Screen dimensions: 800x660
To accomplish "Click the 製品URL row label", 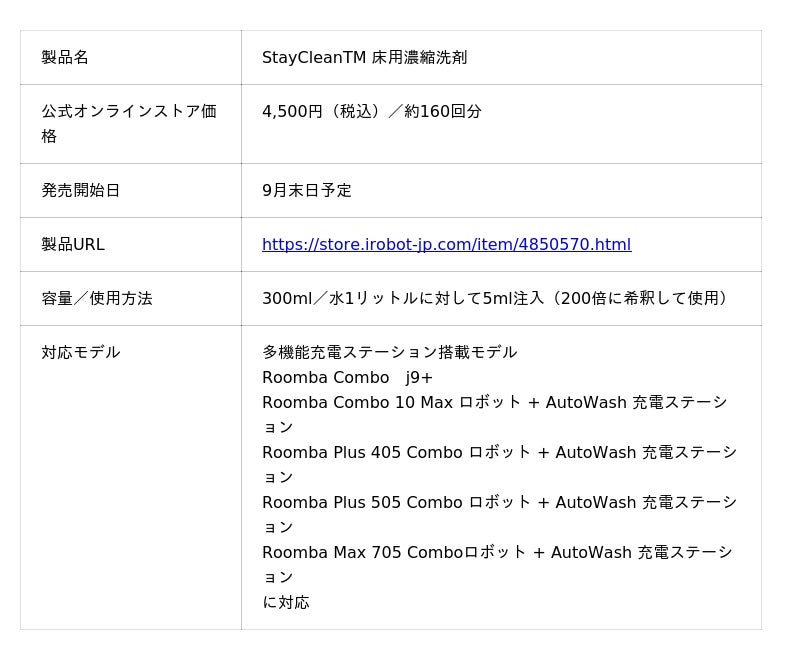I will click(73, 245).
